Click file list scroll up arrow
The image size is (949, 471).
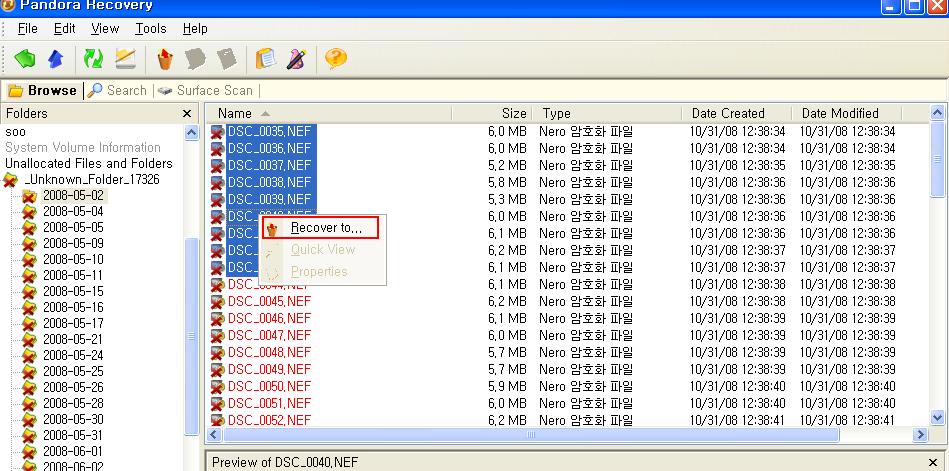coord(937,113)
